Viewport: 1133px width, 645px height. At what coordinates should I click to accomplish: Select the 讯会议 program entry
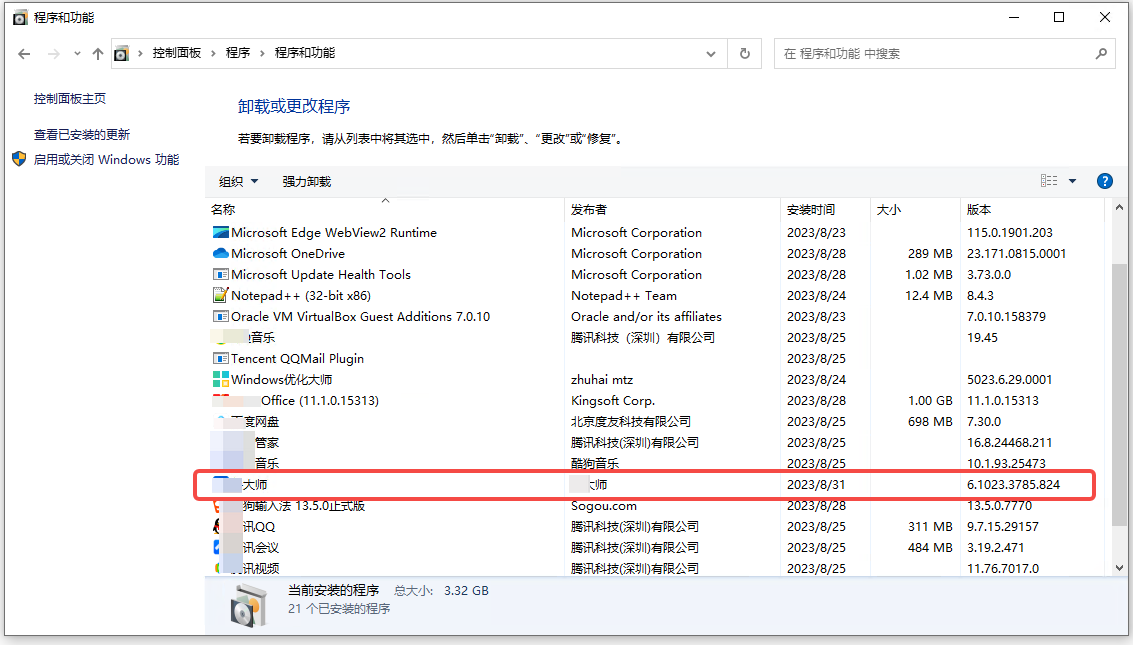point(260,547)
